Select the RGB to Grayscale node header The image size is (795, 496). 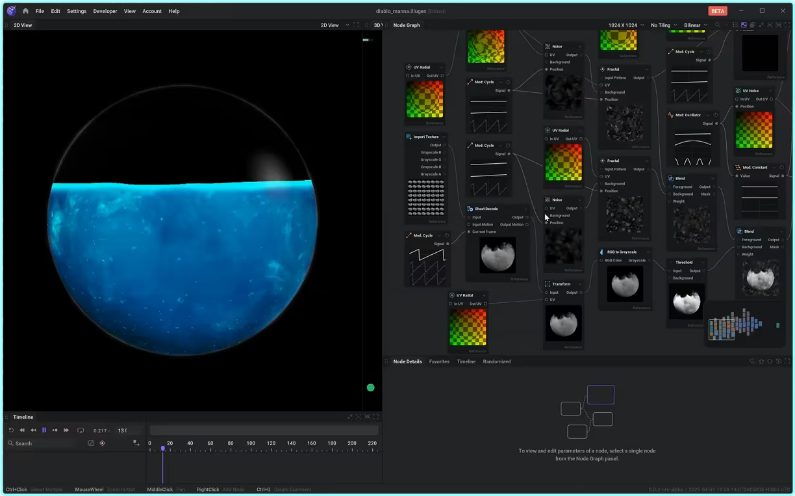625,252
